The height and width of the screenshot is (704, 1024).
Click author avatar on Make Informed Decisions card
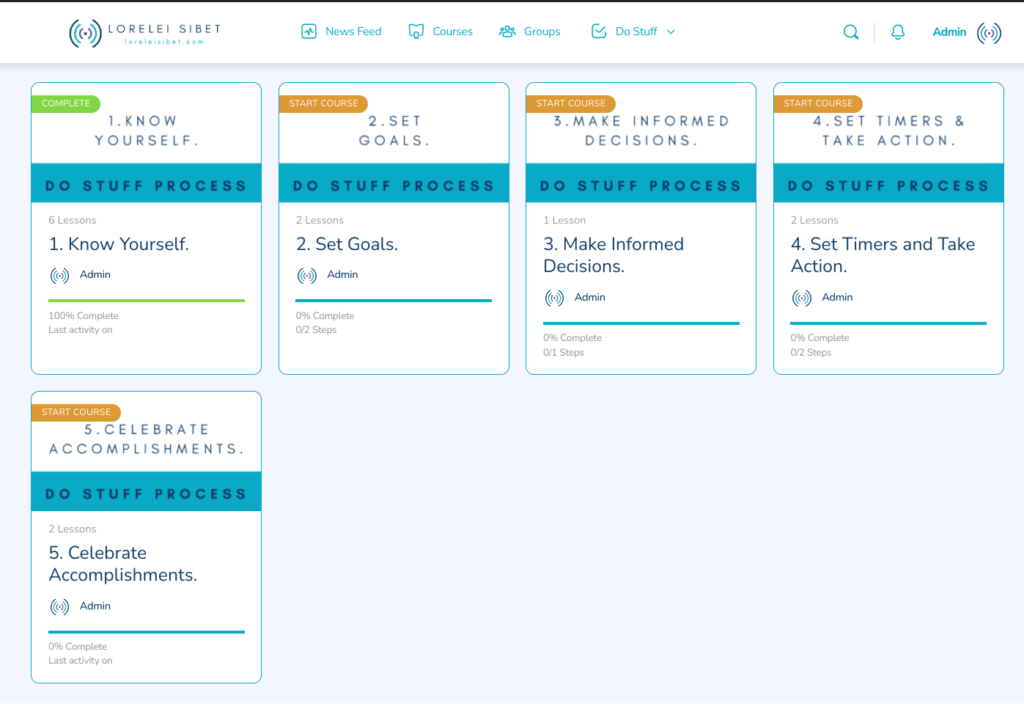554,298
